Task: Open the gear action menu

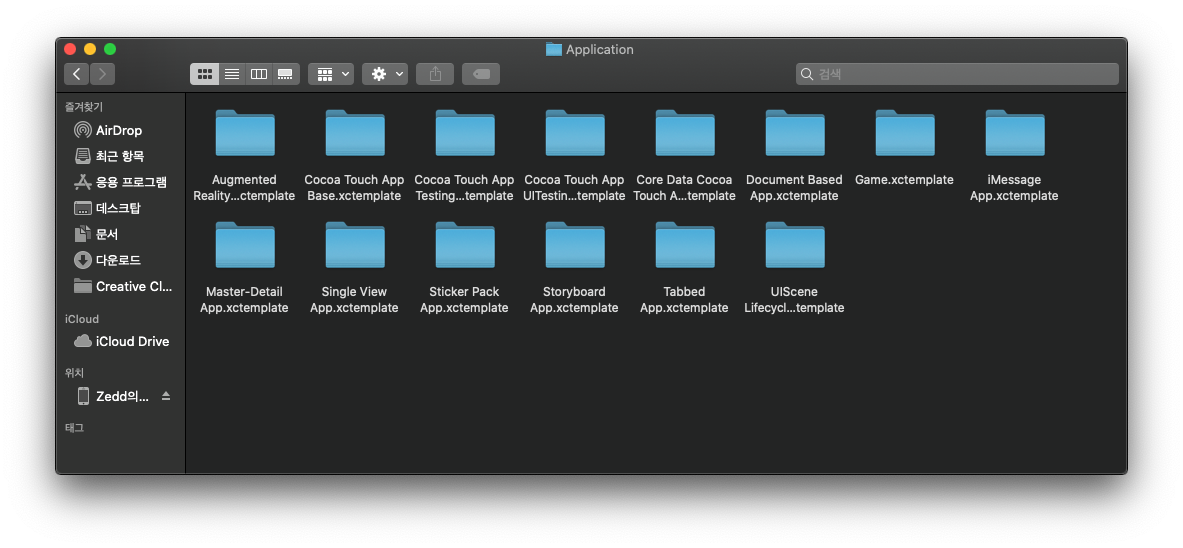Action: point(385,74)
